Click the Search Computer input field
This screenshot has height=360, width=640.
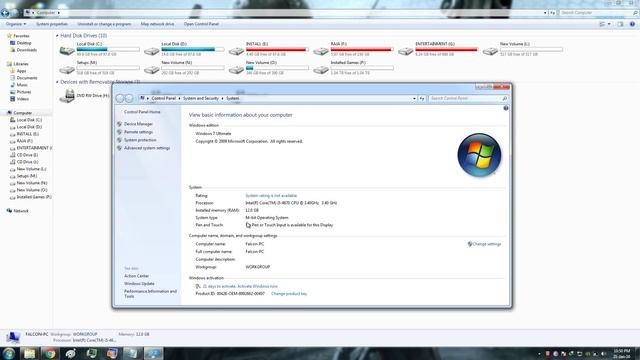point(596,13)
